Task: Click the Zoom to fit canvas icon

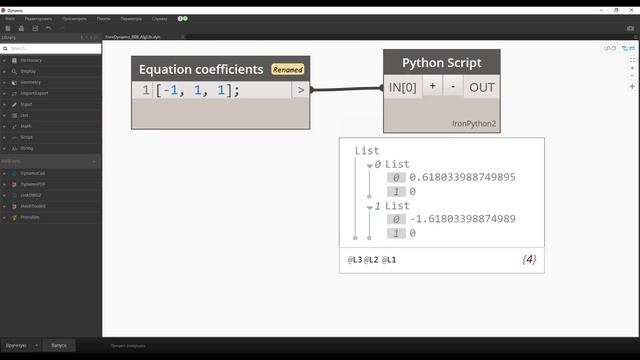Action: [632, 60]
